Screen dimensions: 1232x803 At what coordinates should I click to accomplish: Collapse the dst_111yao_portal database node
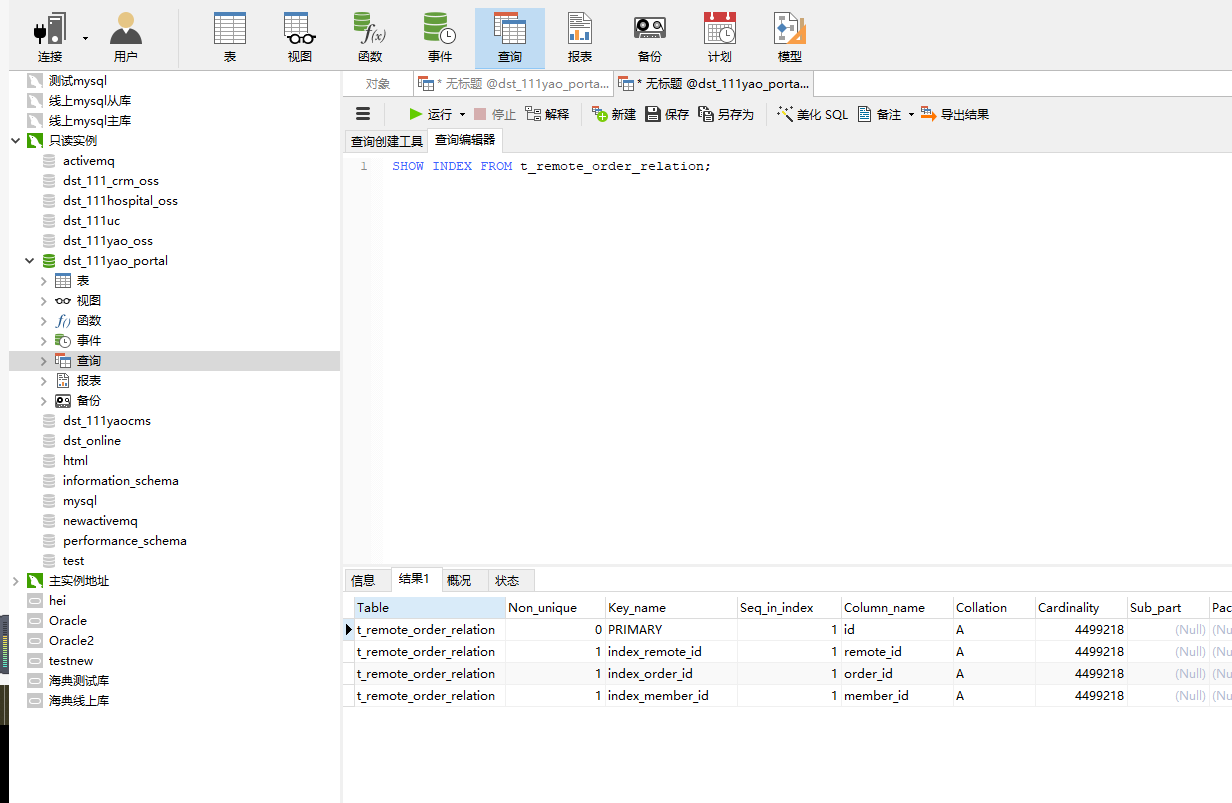pyautogui.click(x=30, y=261)
